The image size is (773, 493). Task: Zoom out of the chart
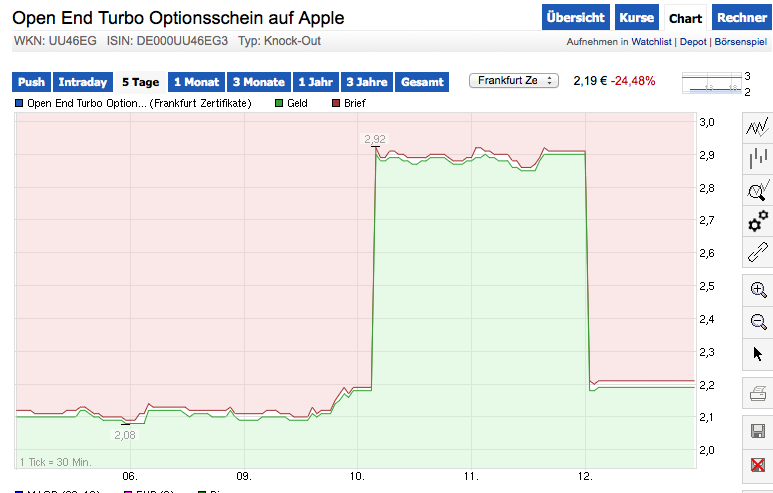(757, 321)
